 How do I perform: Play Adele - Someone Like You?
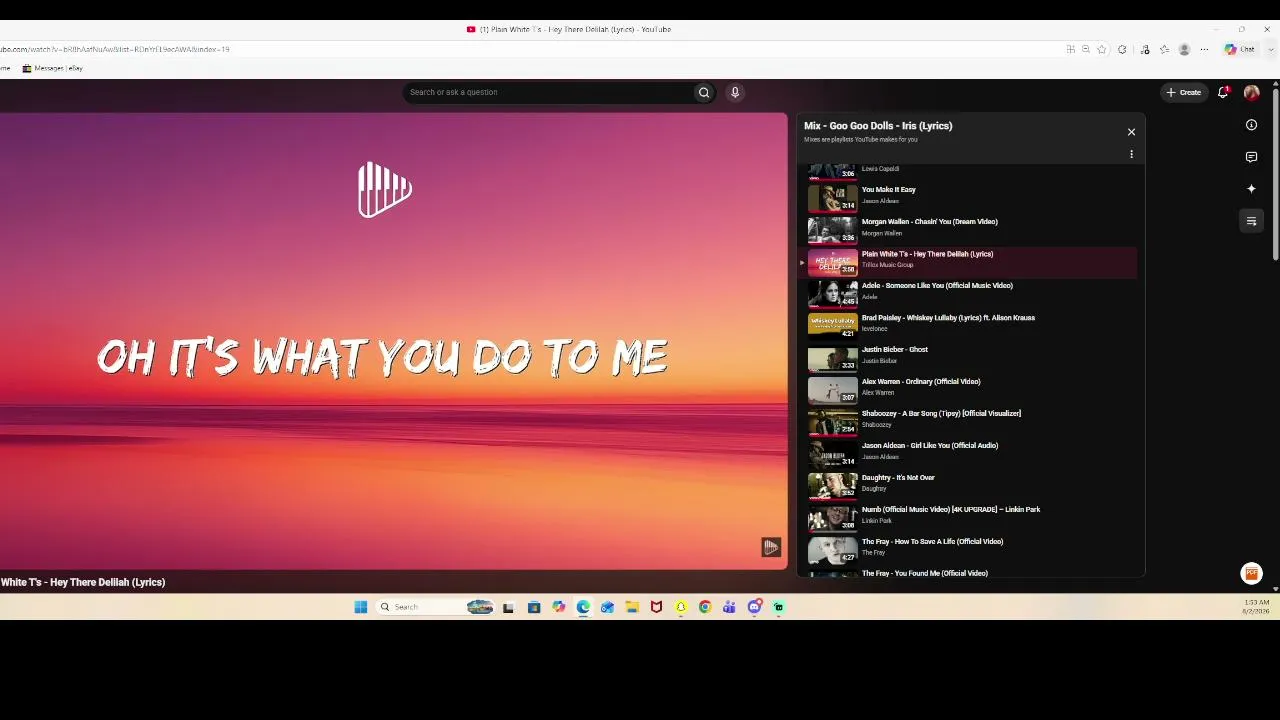tap(970, 293)
